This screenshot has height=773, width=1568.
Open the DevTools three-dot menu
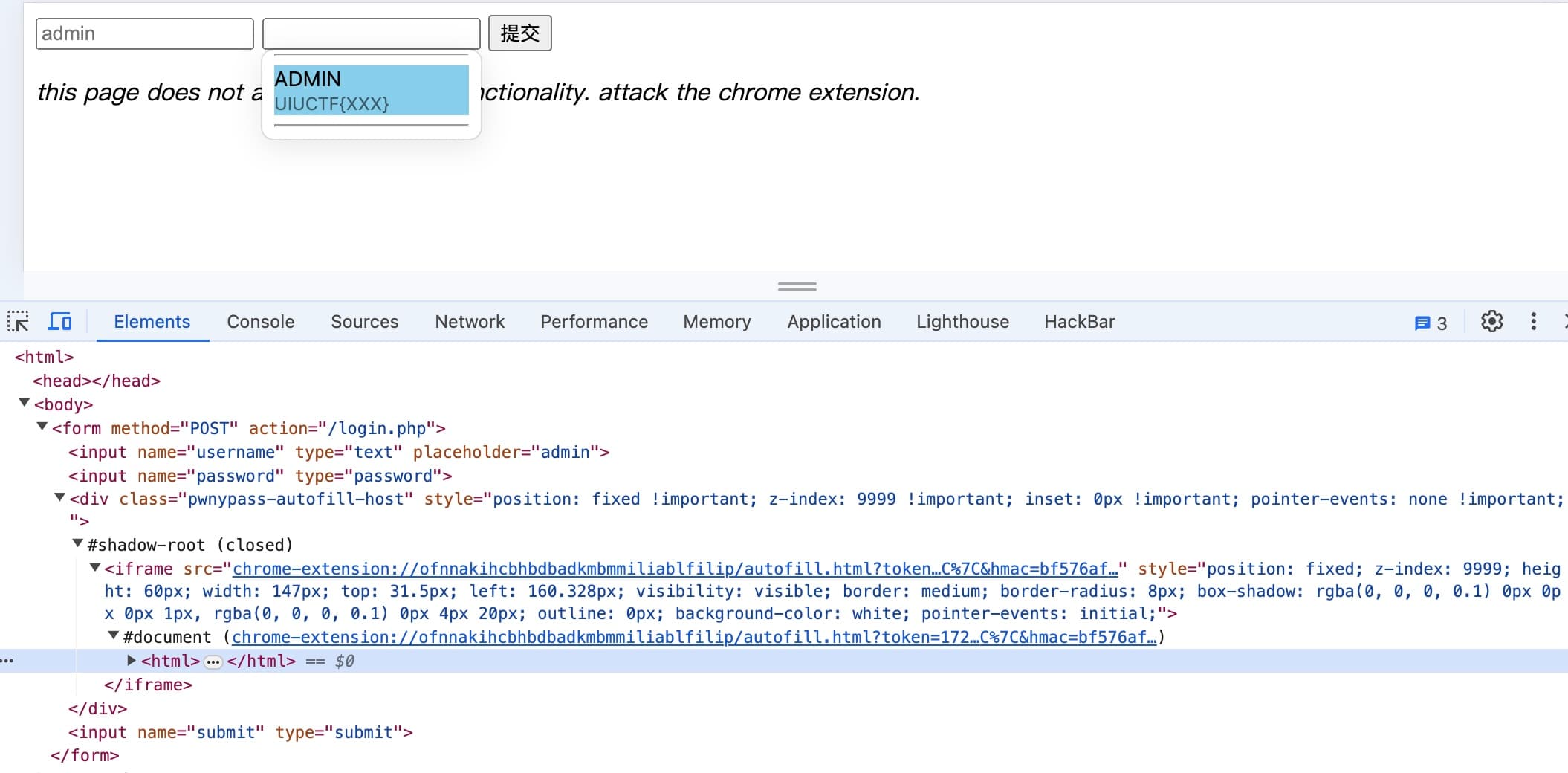pyautogui.click(x=1533, y=322)
